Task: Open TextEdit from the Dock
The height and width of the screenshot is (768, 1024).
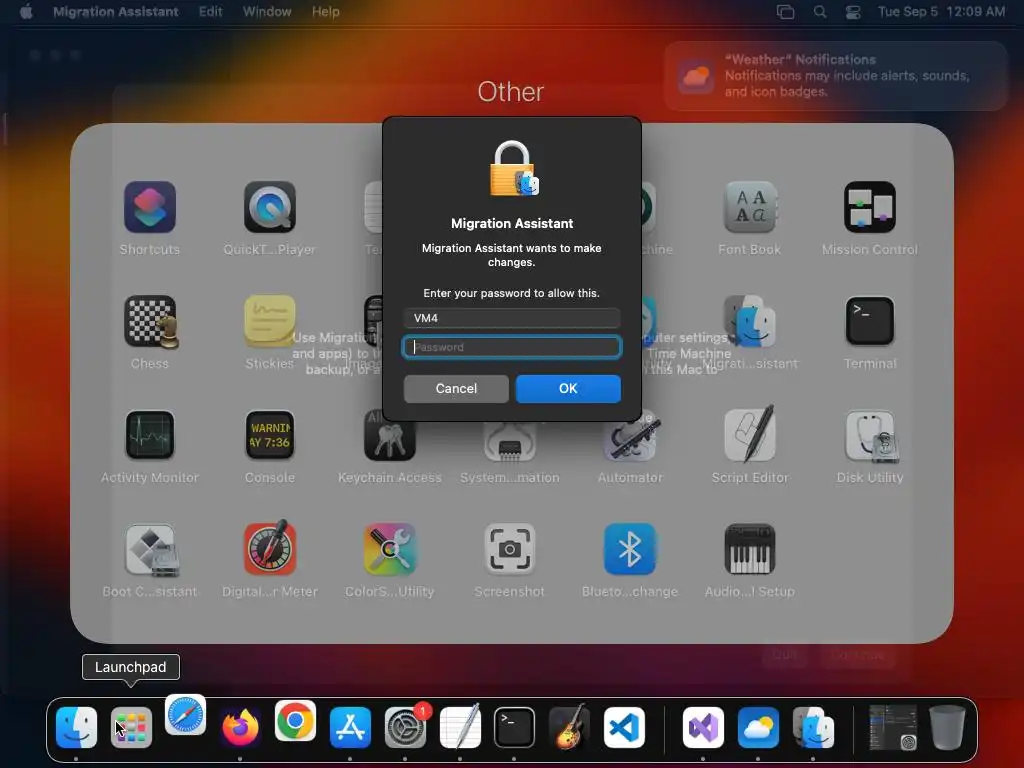Action: pos(460,727)
